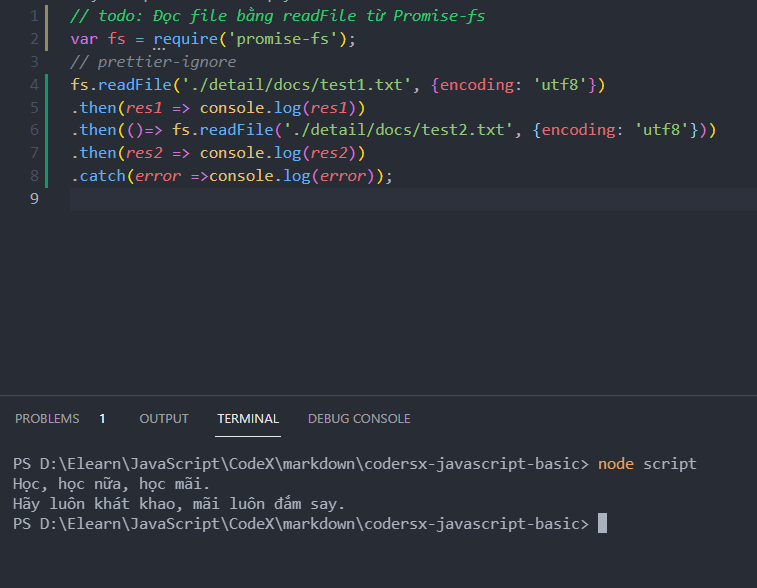Click 'console' on line 5

(x=232, y=108)
